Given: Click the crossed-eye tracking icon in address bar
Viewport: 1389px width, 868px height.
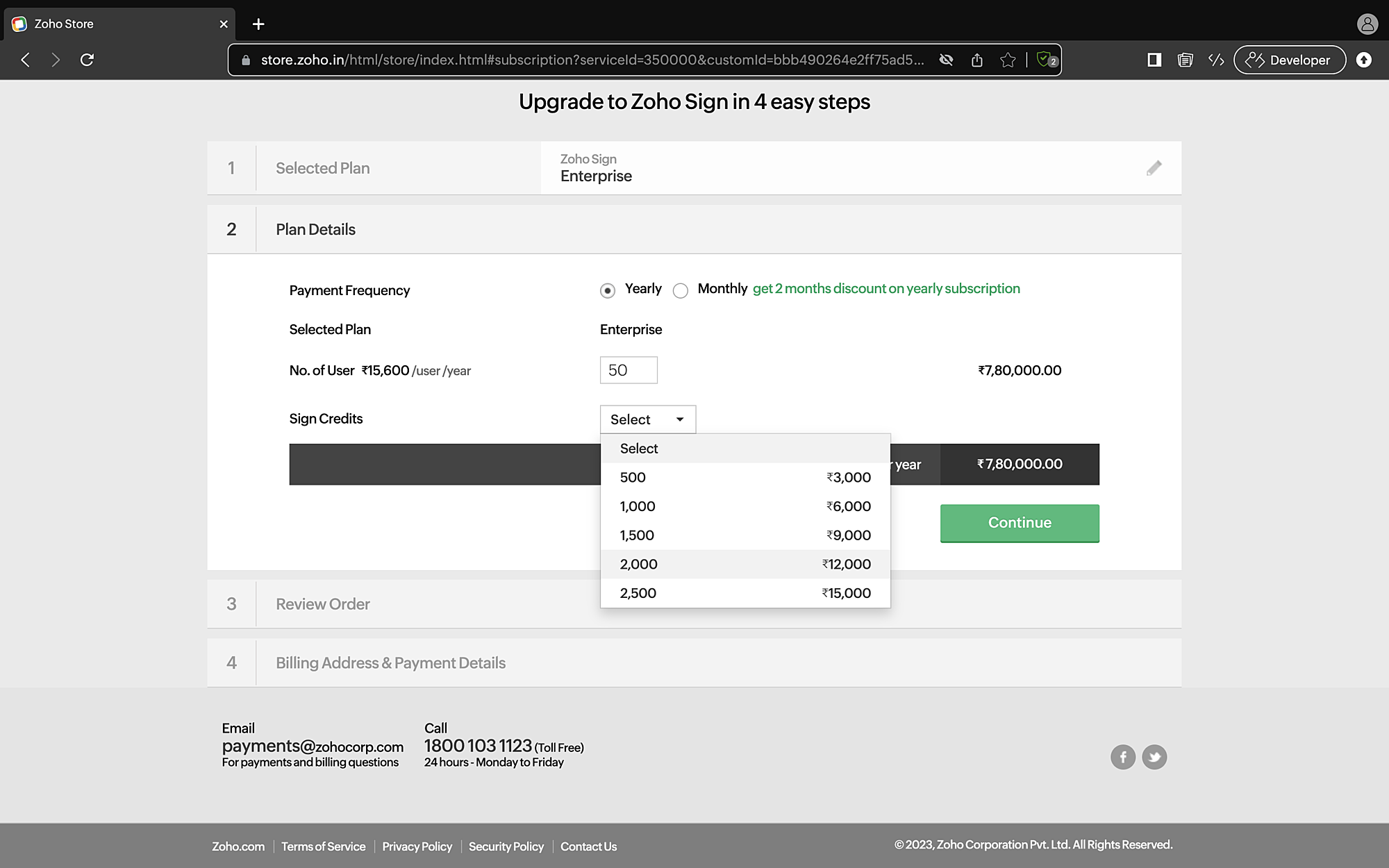Looking at the screenshot, I should tap(946, 60).
